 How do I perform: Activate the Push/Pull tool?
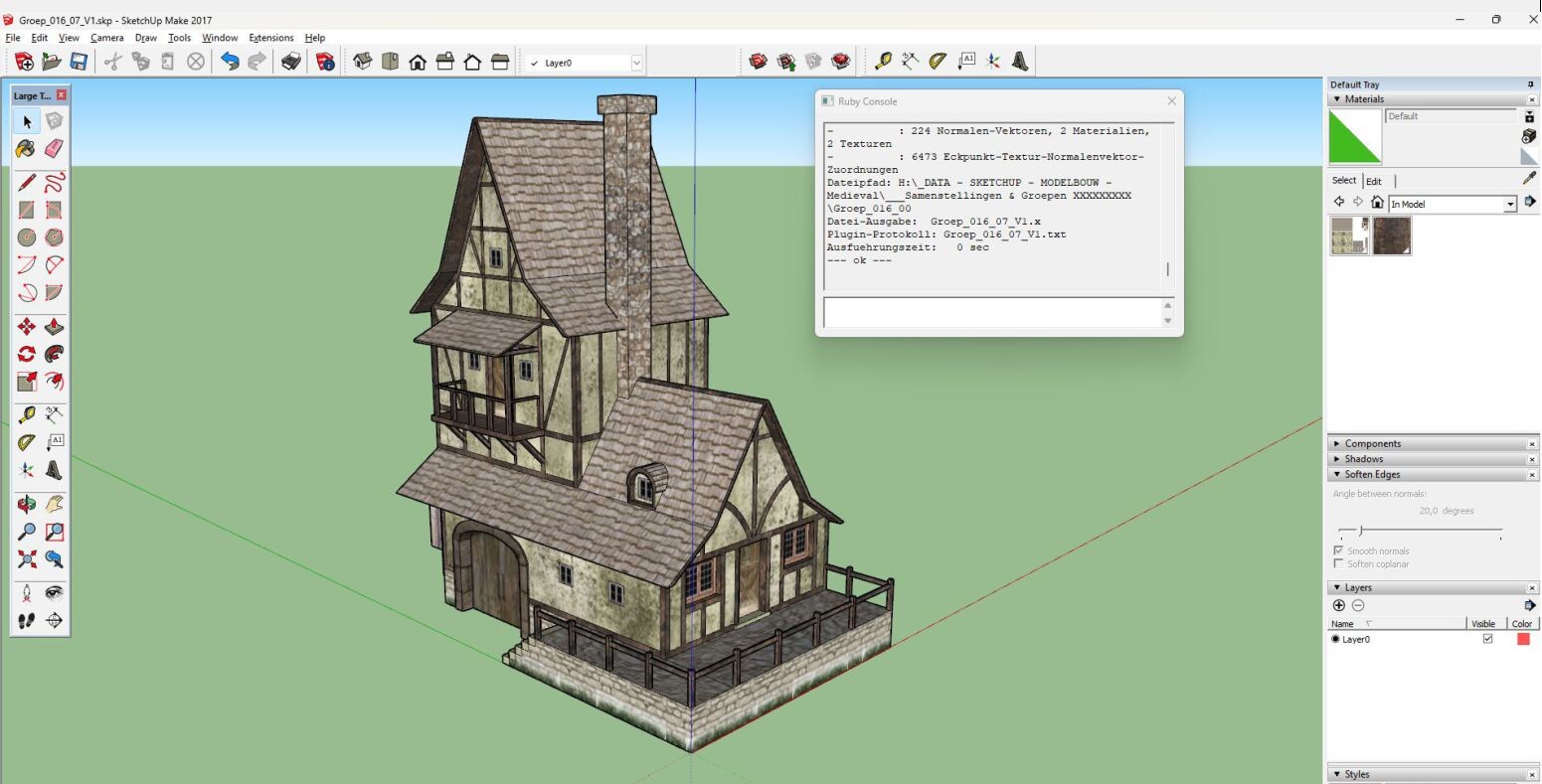pos(54,327)
